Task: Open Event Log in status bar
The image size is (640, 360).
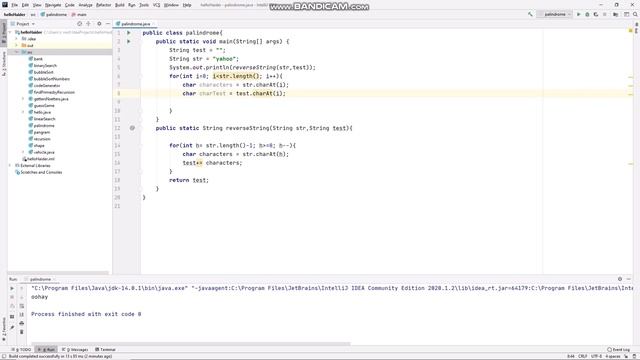Action: pos(618,350)
